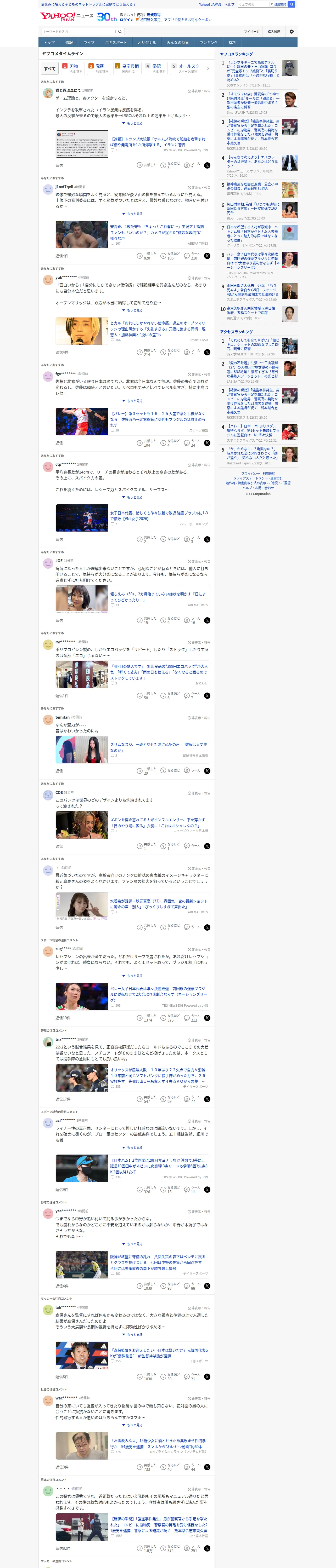Open 購入履歴
The width and height of the screenshot is (336, 1568).
click(274, 32)
